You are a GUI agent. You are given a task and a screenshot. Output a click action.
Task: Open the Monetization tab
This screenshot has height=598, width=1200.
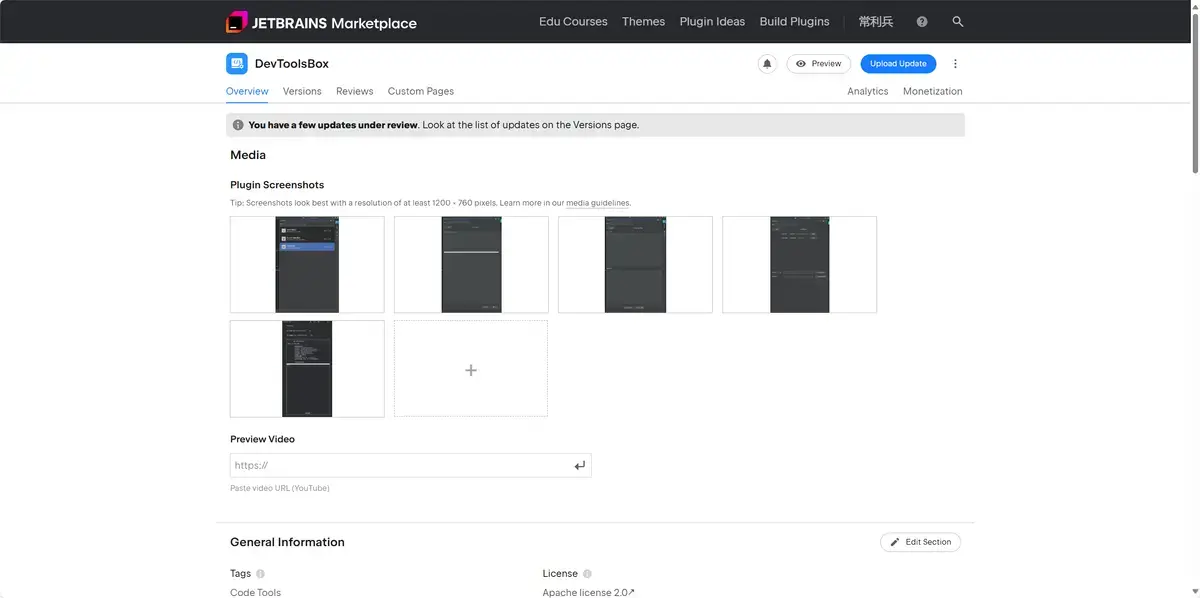click(933, 91)
